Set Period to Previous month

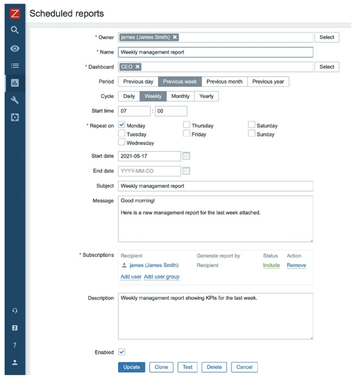click(x=224, y=82)
